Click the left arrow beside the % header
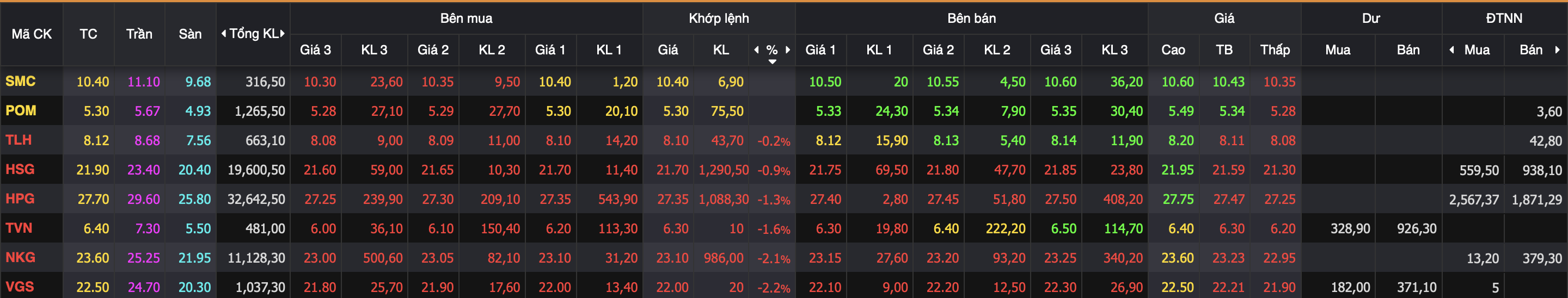The image size is (1568, 298). pyautogui.click(x=757, y=50)
